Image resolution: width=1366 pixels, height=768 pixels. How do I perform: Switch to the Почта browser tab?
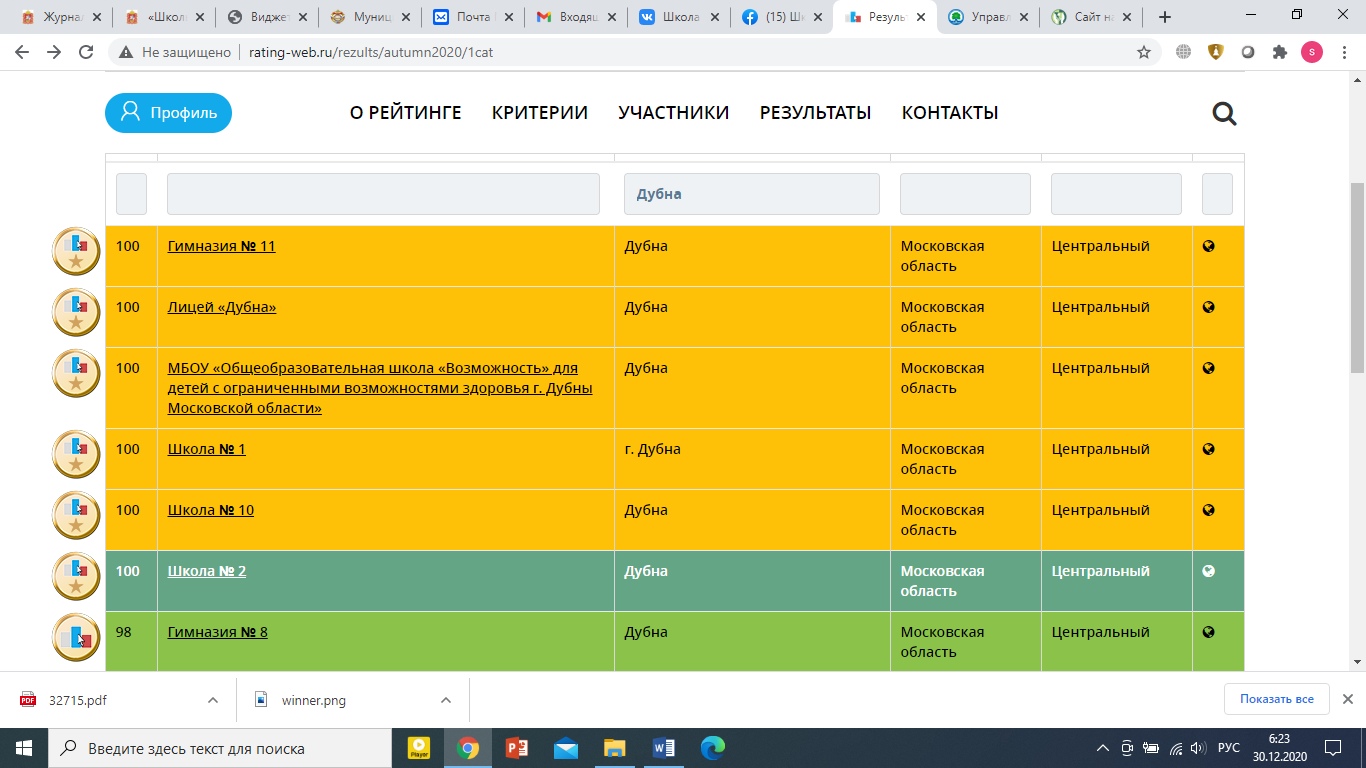coord(473,17)
